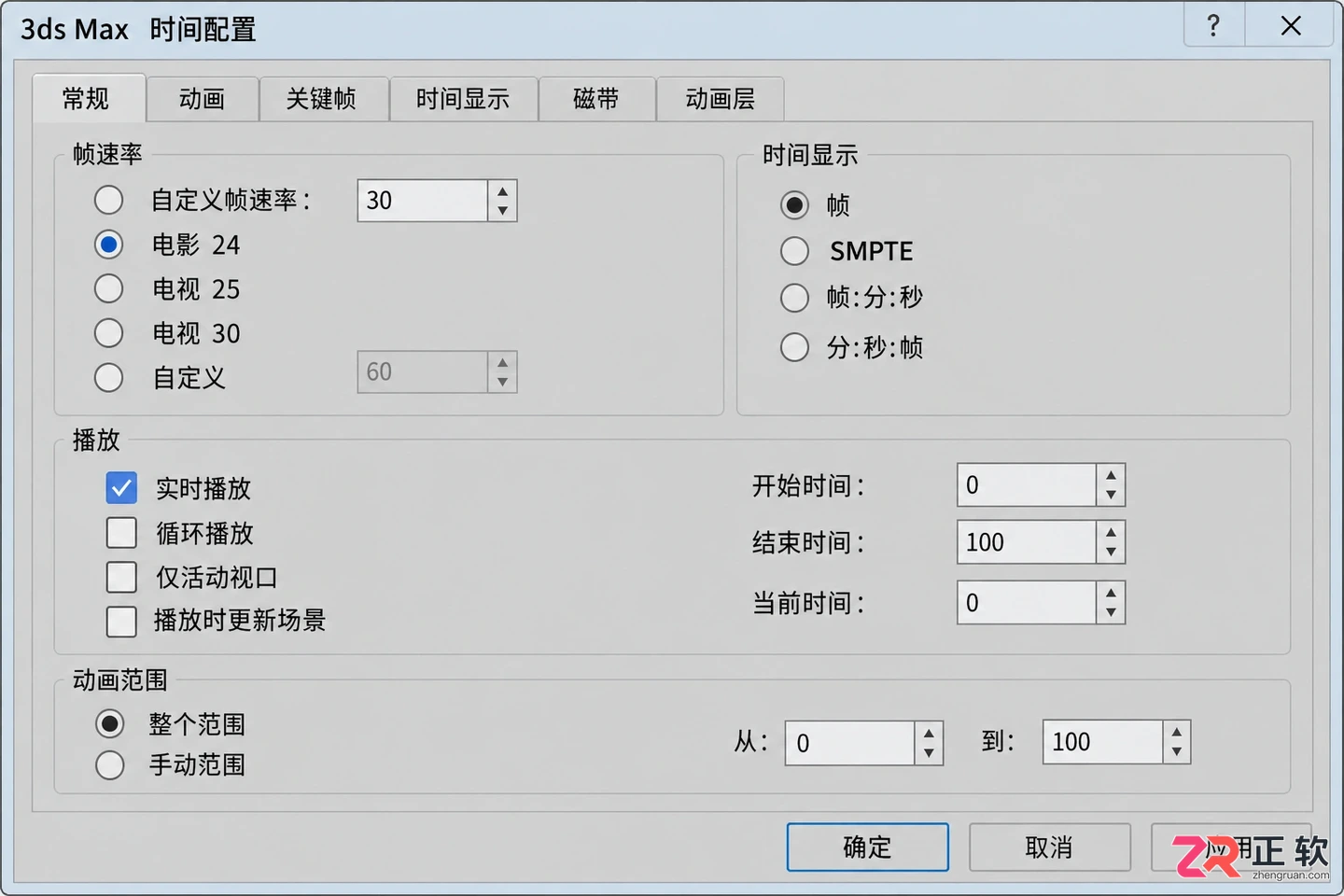
Task: Raise 结束时间 with its up arrow
Action: (1111, 532)
